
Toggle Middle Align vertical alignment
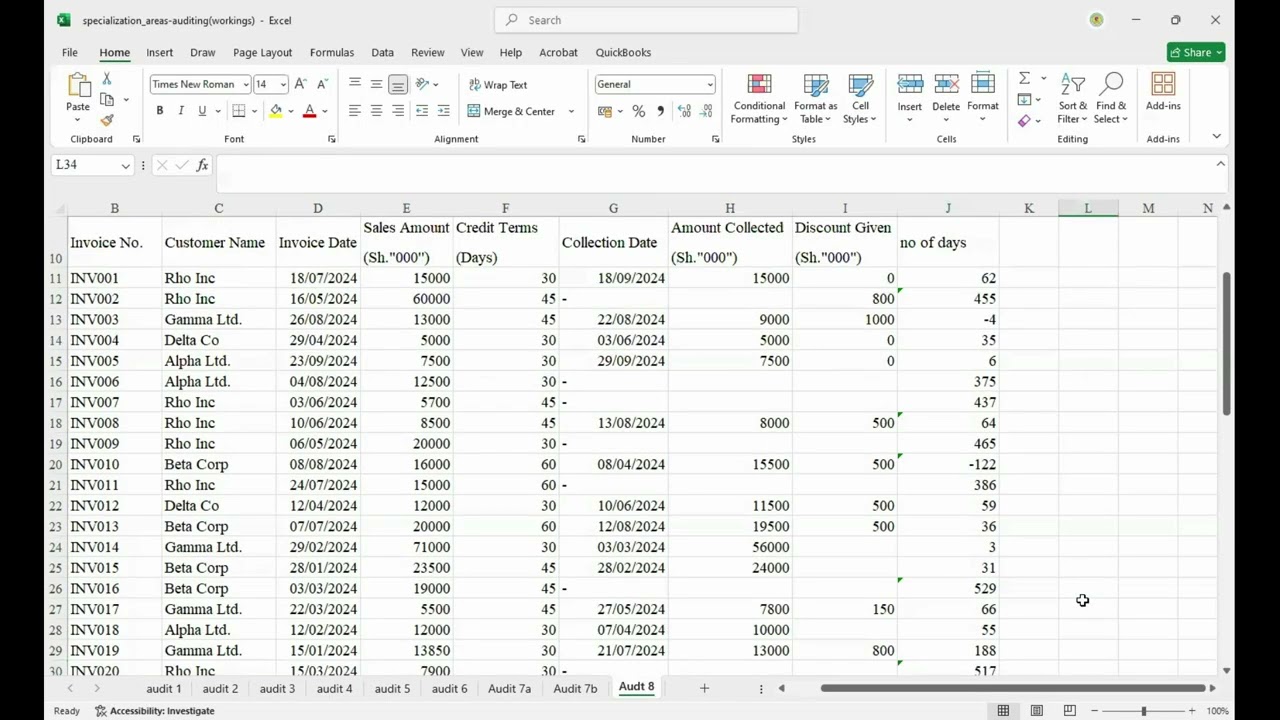click(376, 84)
